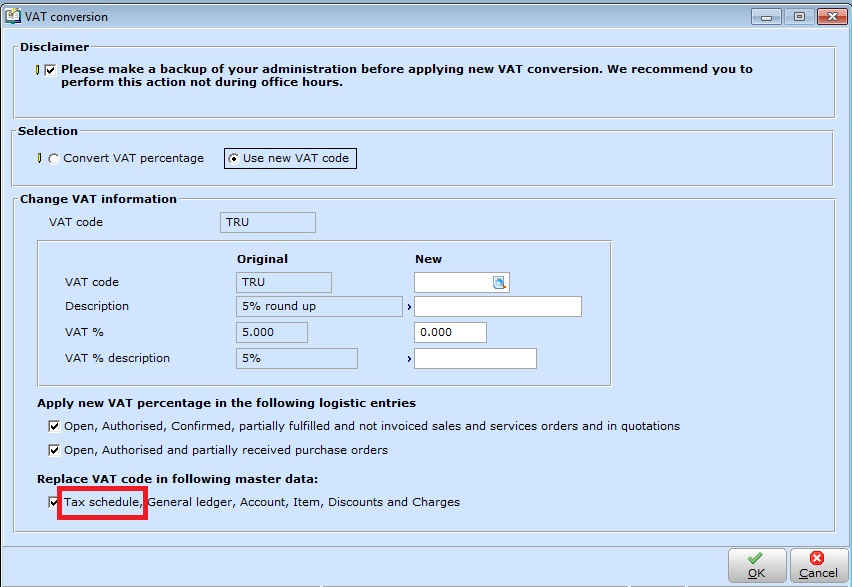This screenshot has width=852, height=587.
Task: Uncheck partially received purchase orders checkbox
Action: (54, 450)
